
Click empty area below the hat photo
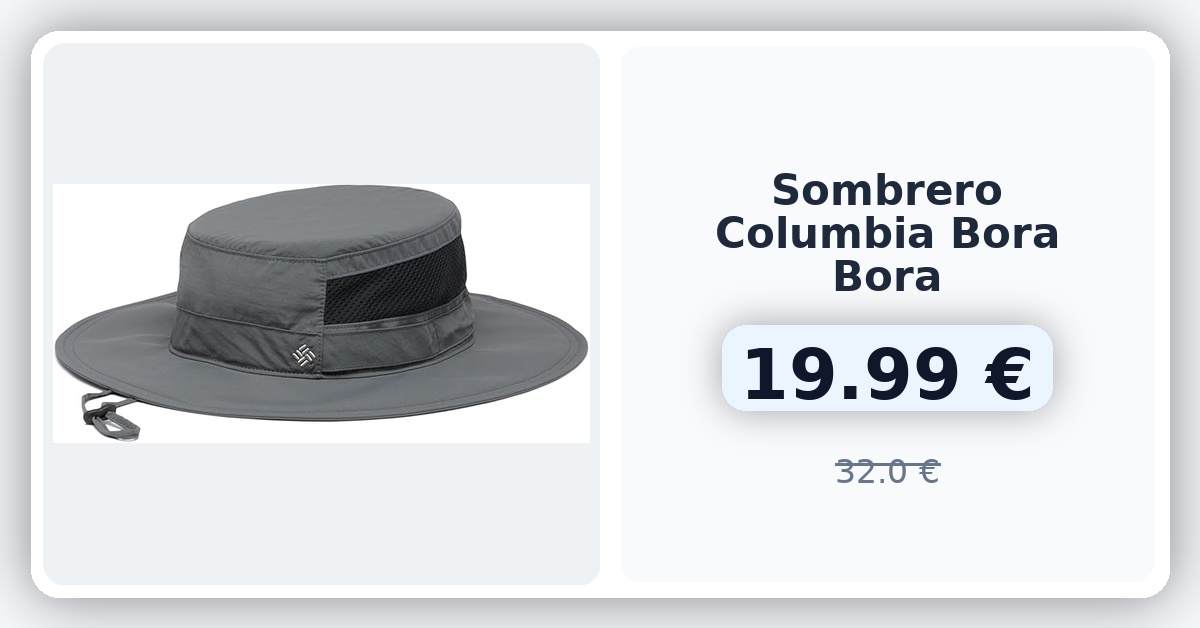coord(321,513)
